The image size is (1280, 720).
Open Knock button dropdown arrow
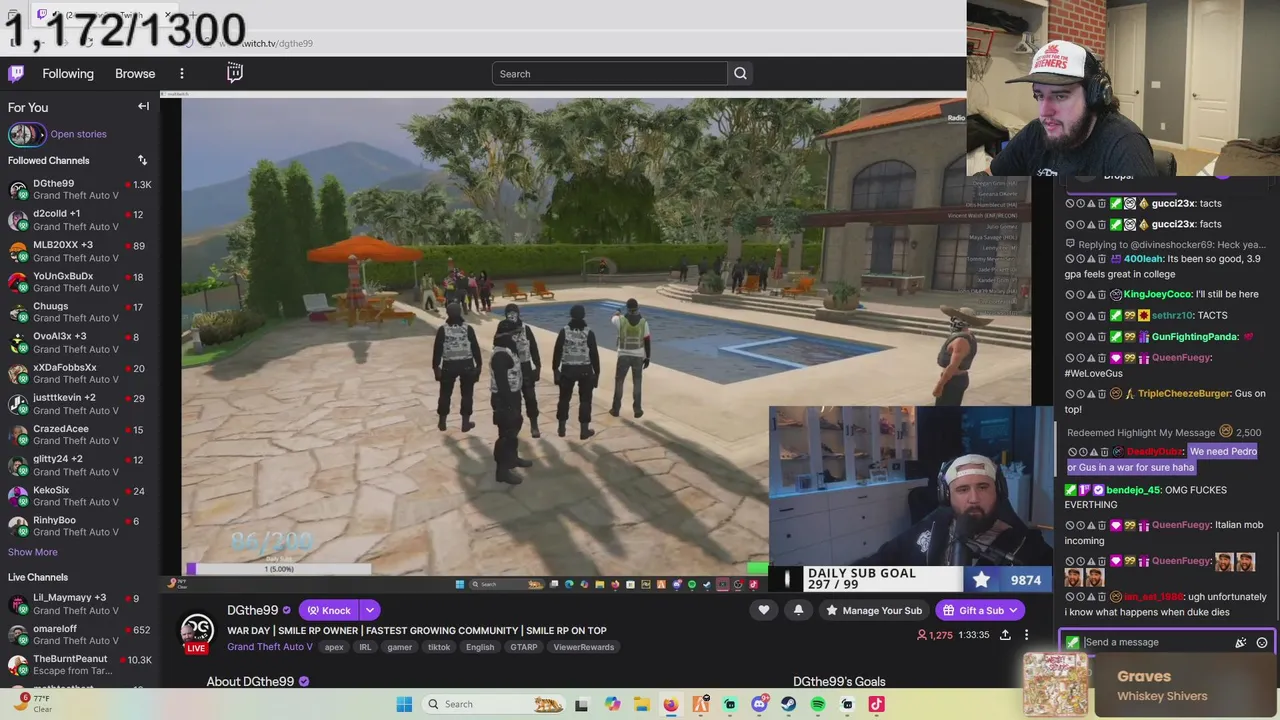point(370,610)
